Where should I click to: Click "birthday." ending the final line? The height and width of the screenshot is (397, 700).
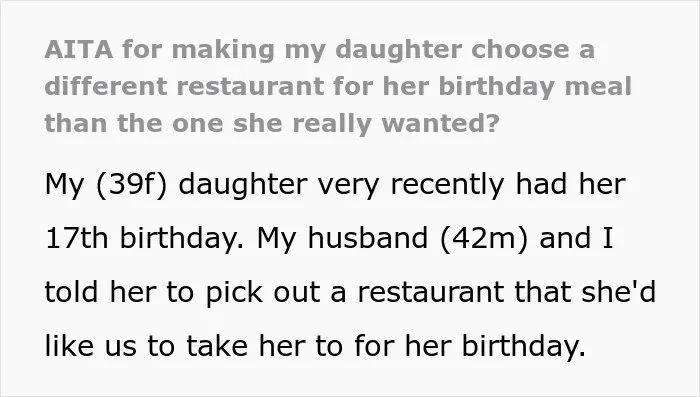pyautogui.click(x=523, y=346)
